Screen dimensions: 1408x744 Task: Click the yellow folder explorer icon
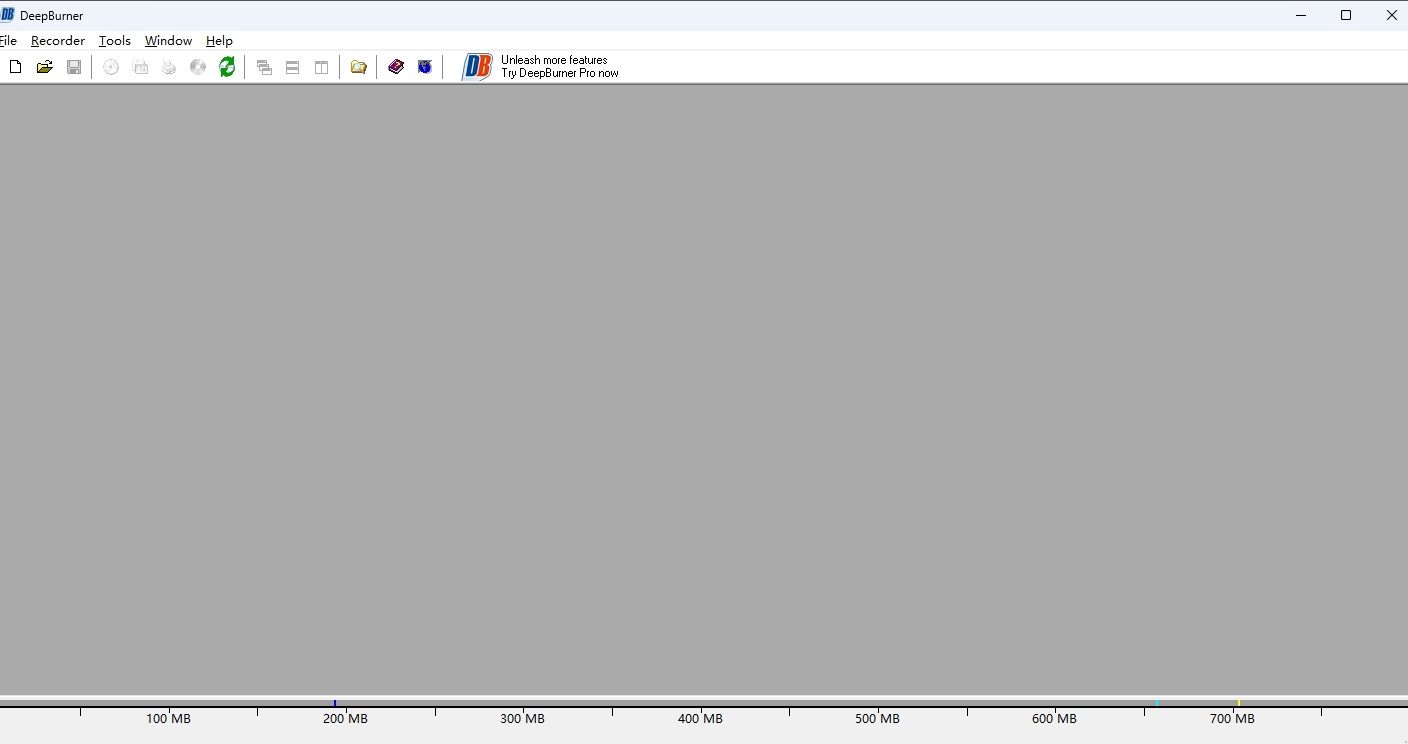[x=358, y=67]
